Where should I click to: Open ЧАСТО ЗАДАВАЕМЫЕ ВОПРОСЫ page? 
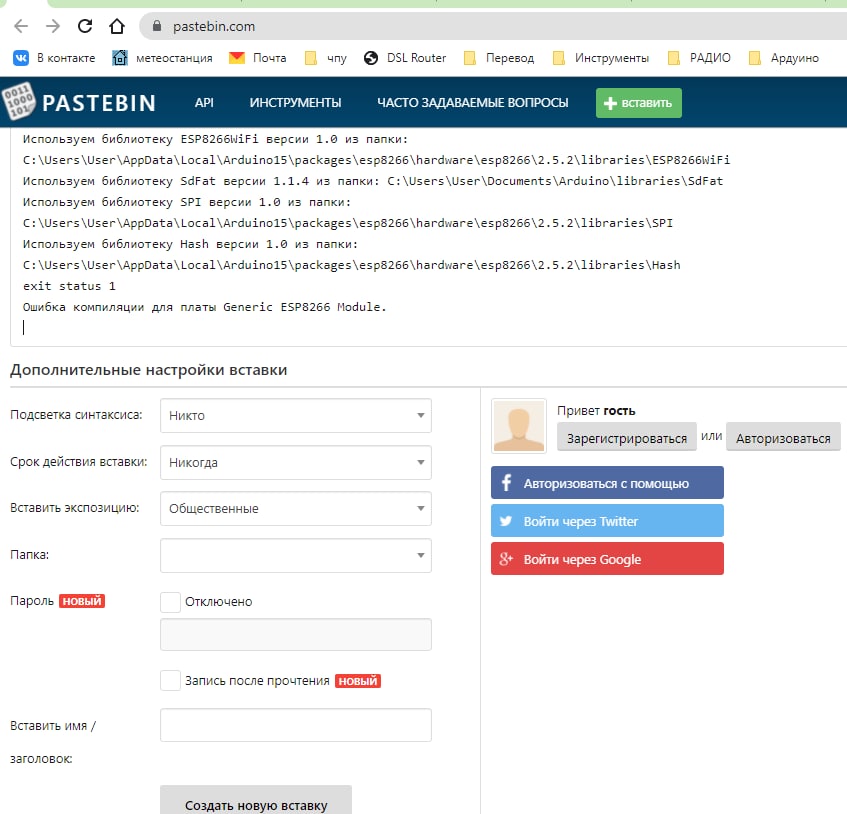[473, 103]
